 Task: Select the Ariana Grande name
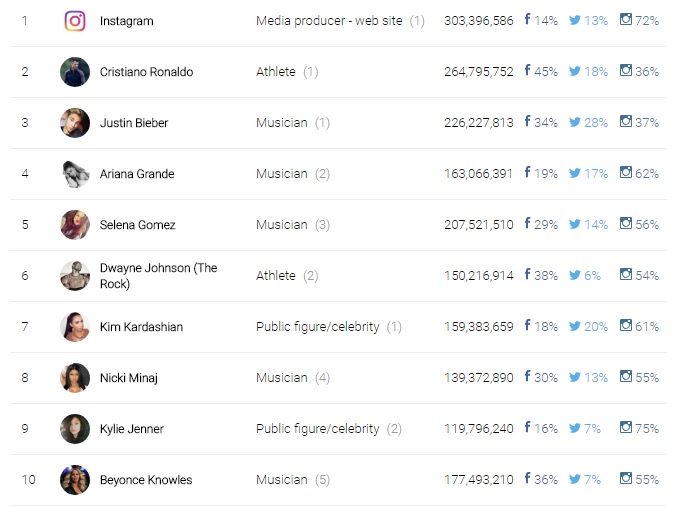[x=137, y=174]
